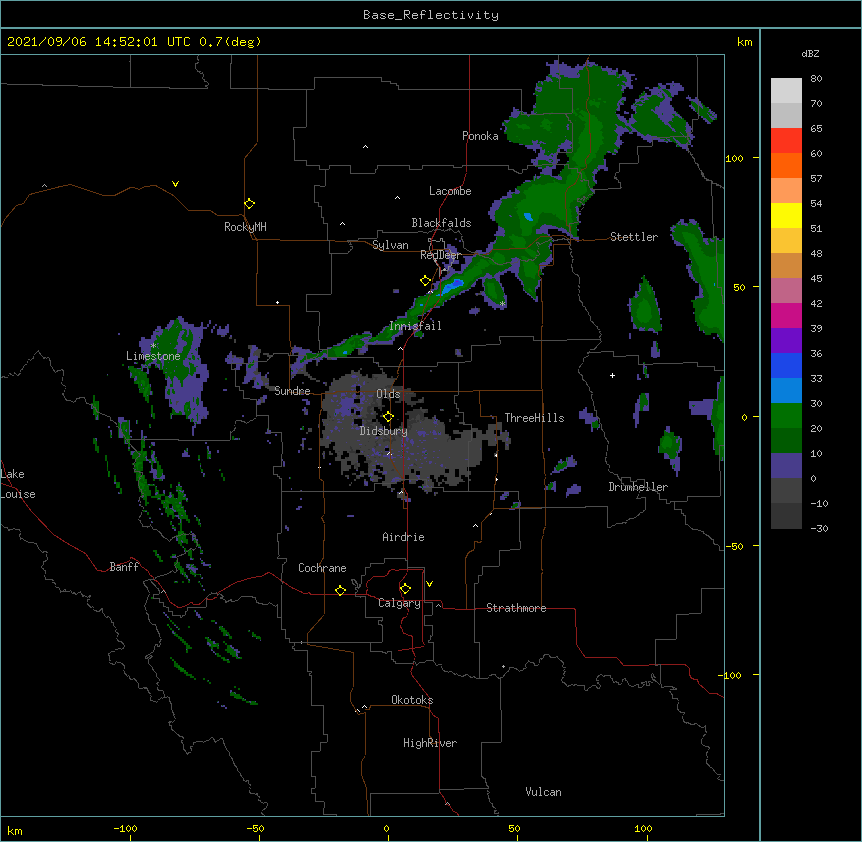The image size is (862, 842).
Task: Click the small blue radar echo near Stettler's northwest
Action: pyautogui.click(x=528, y=217)
